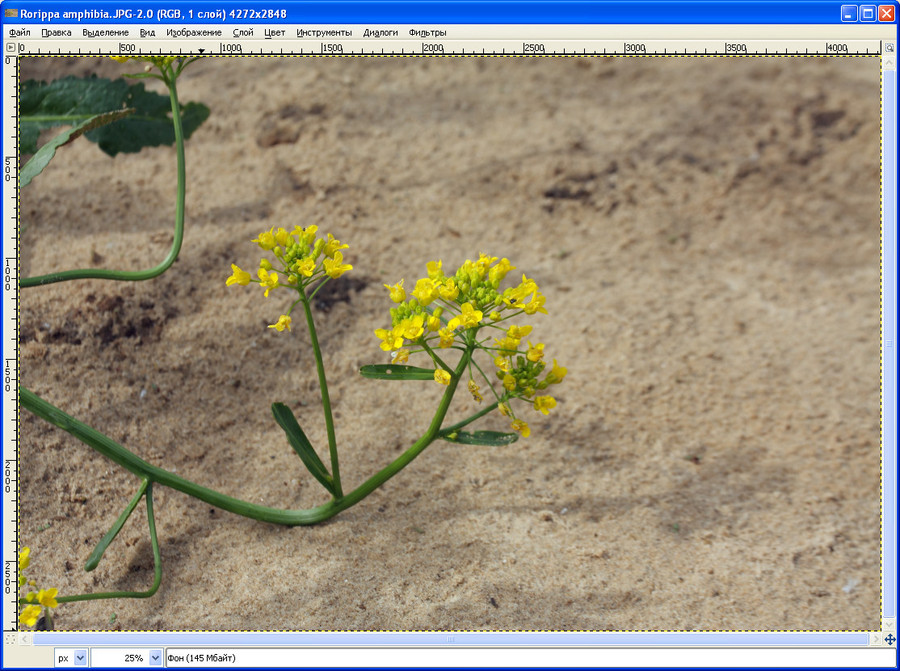The height and width of the screenshot is (671, 900).
Task: Click the vertical ruler at mark 1500
Action: (8, 377)
